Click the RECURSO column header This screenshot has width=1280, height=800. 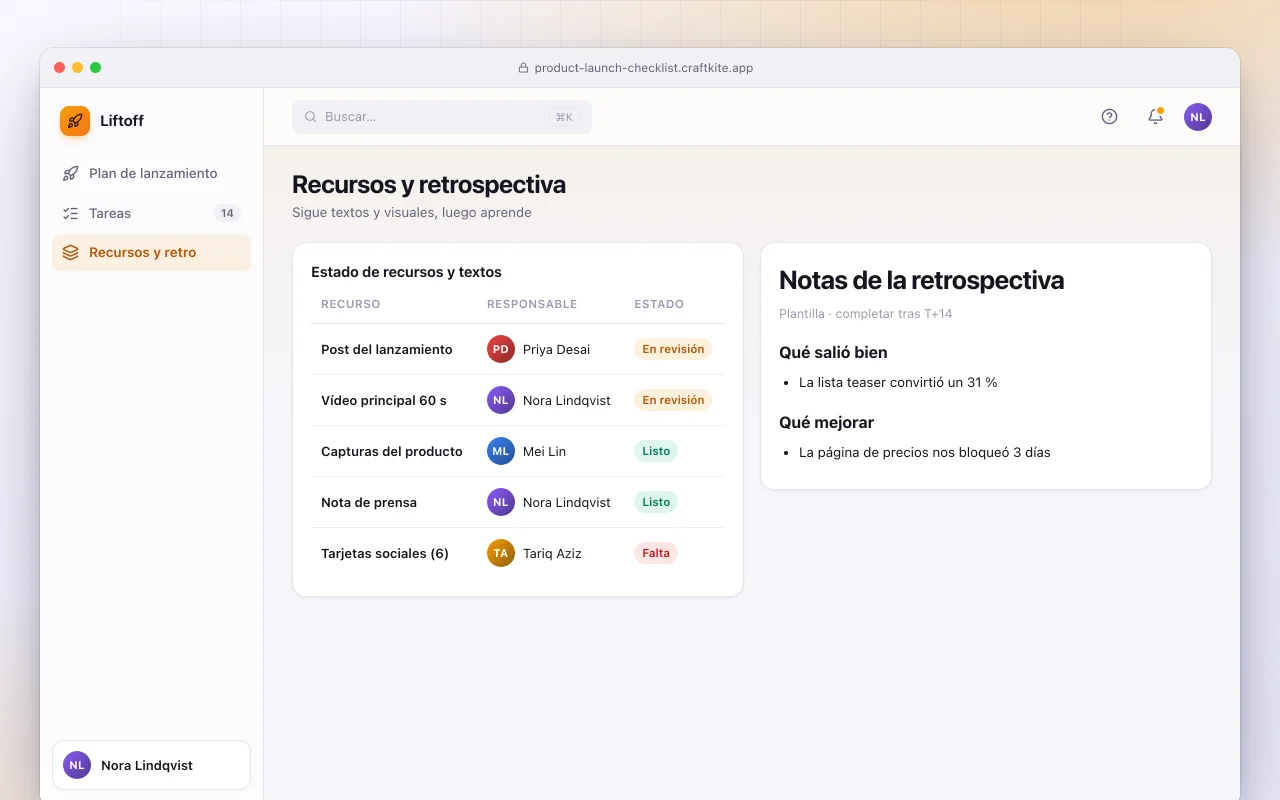350,304
